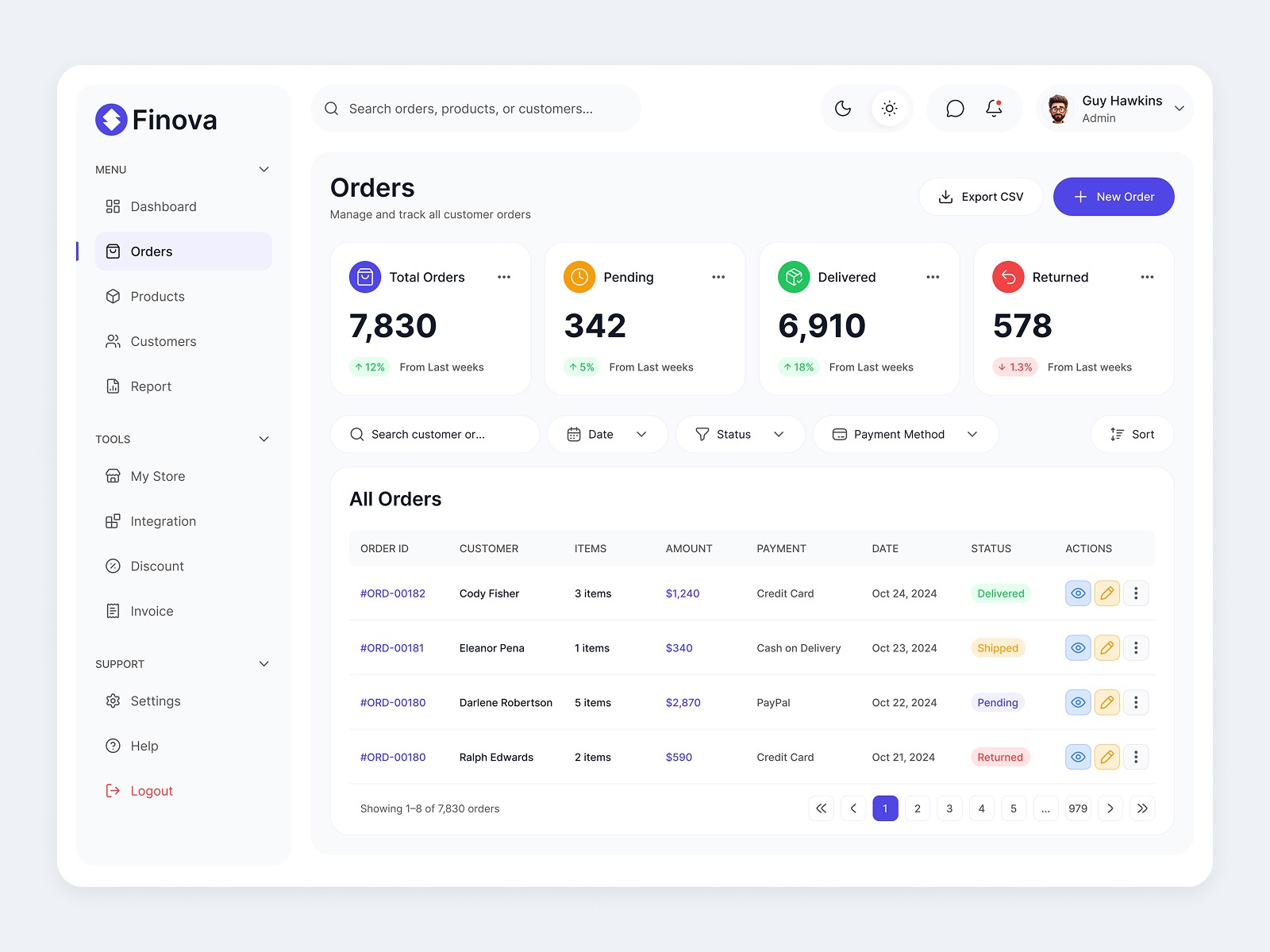This screenshot has height=952, width=1270.
Task: Expand the Guy Hawkins account menu
Action: point(1180,109)
